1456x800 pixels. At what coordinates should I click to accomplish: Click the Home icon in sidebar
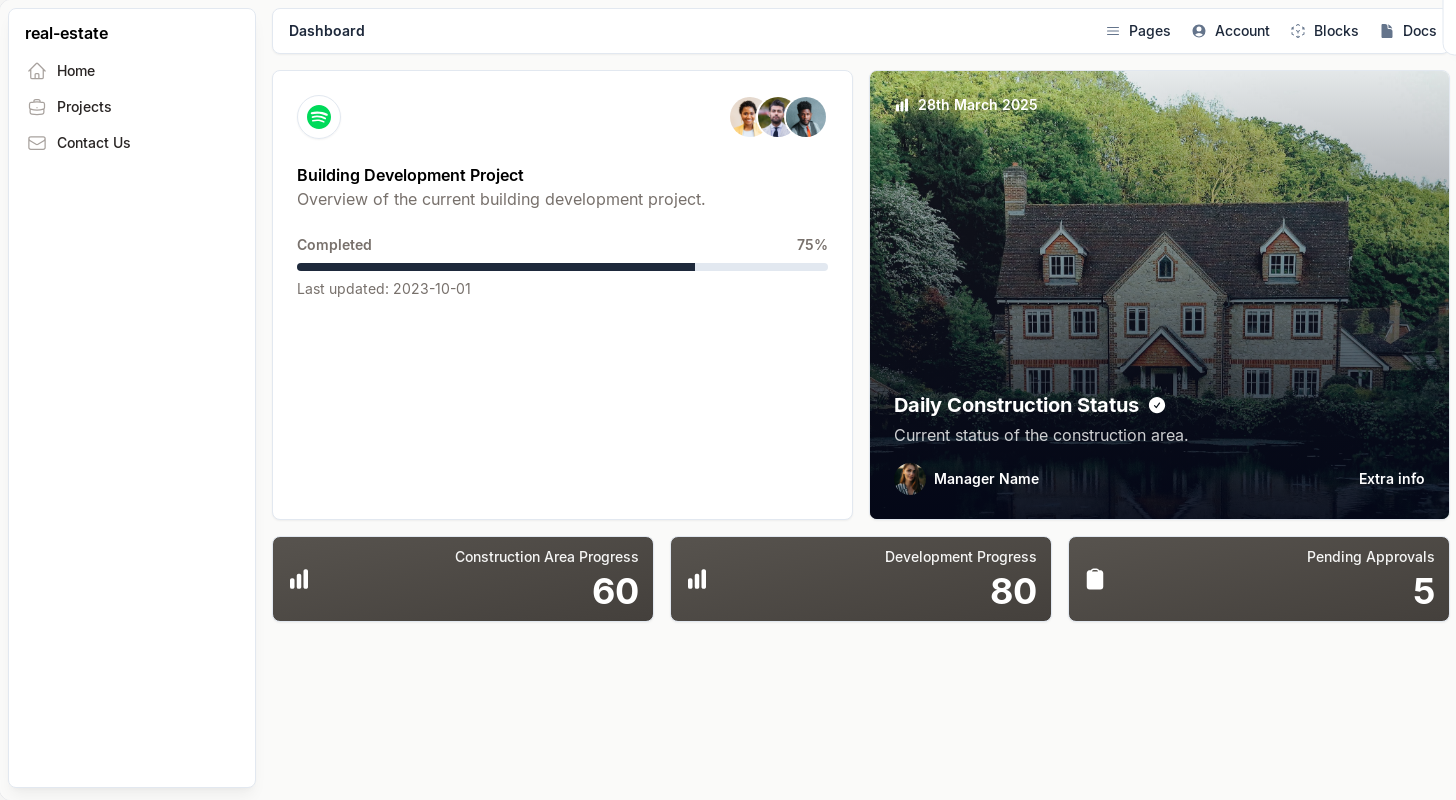[x=37, y=71]
